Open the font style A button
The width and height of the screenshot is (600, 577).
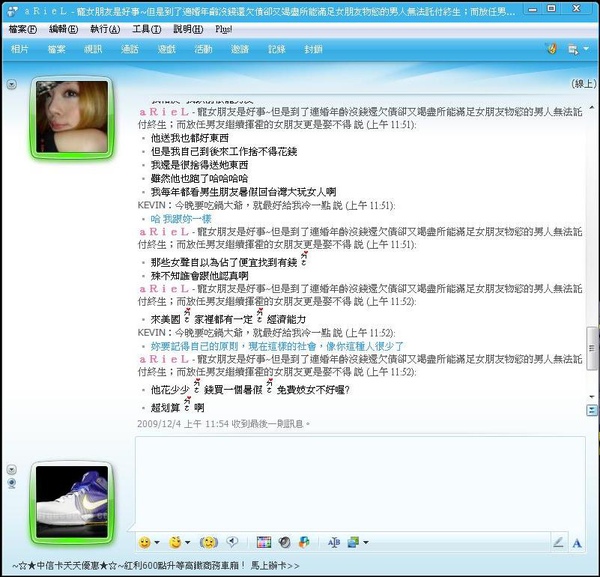point(577,543)
